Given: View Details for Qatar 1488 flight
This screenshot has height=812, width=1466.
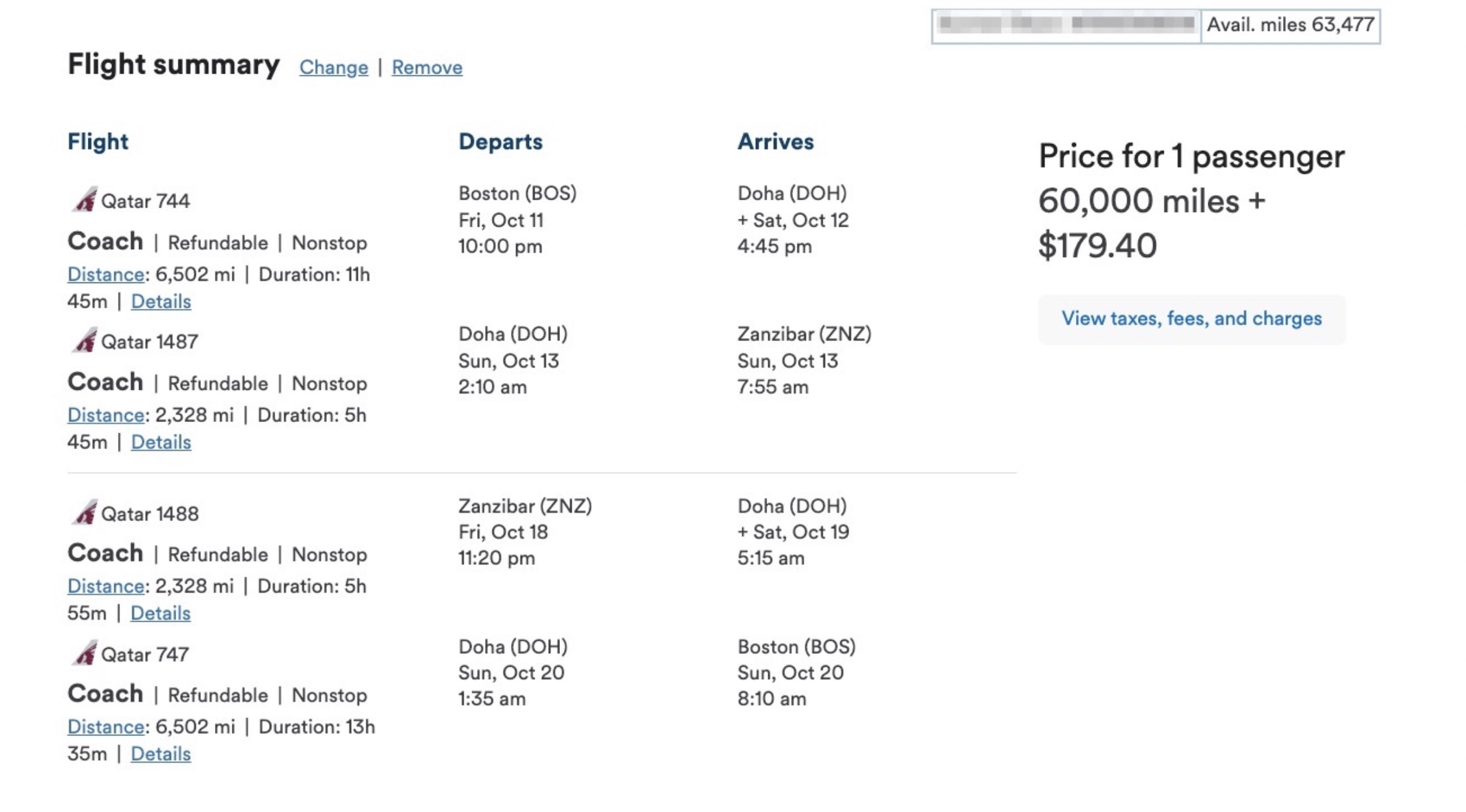Looking at the screenshot, I should (x=160, y=614).
